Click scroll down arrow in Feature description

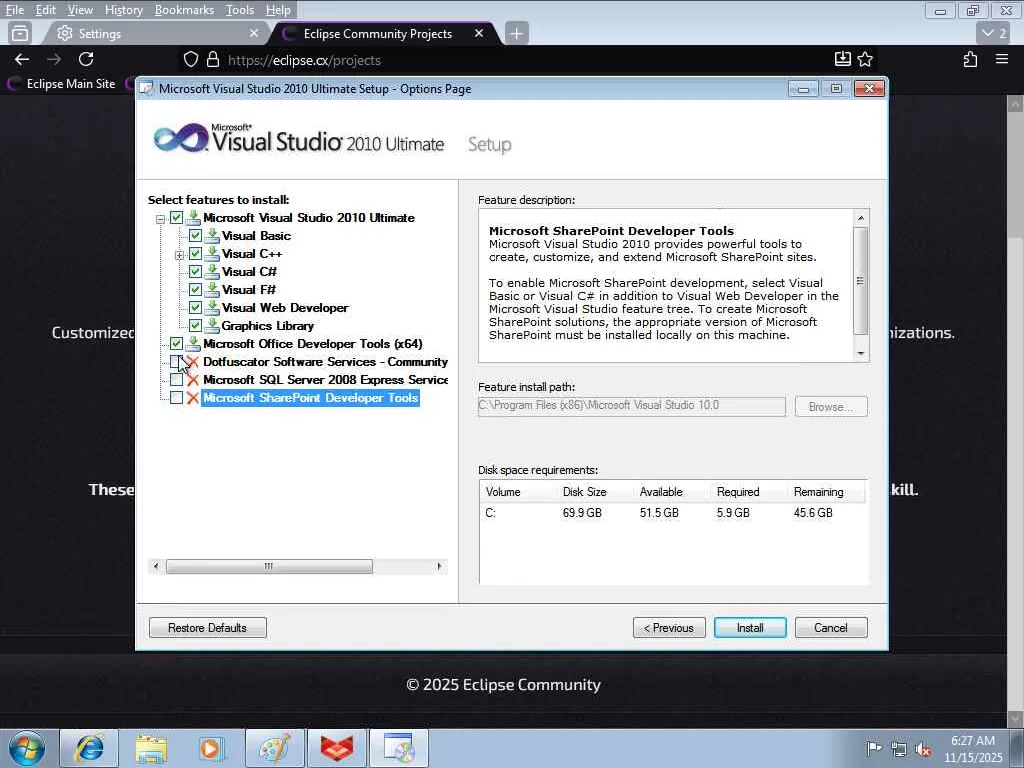861,353
